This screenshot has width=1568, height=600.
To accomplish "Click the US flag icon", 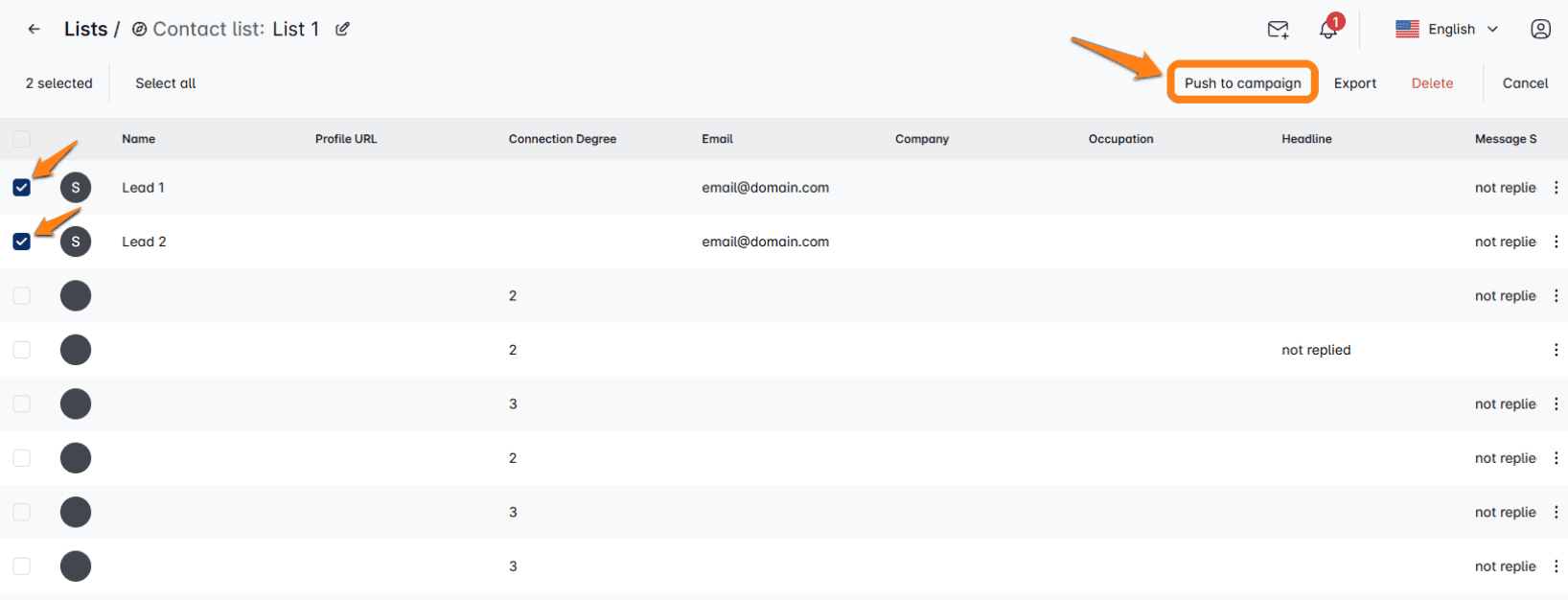I will point(1407,29).
